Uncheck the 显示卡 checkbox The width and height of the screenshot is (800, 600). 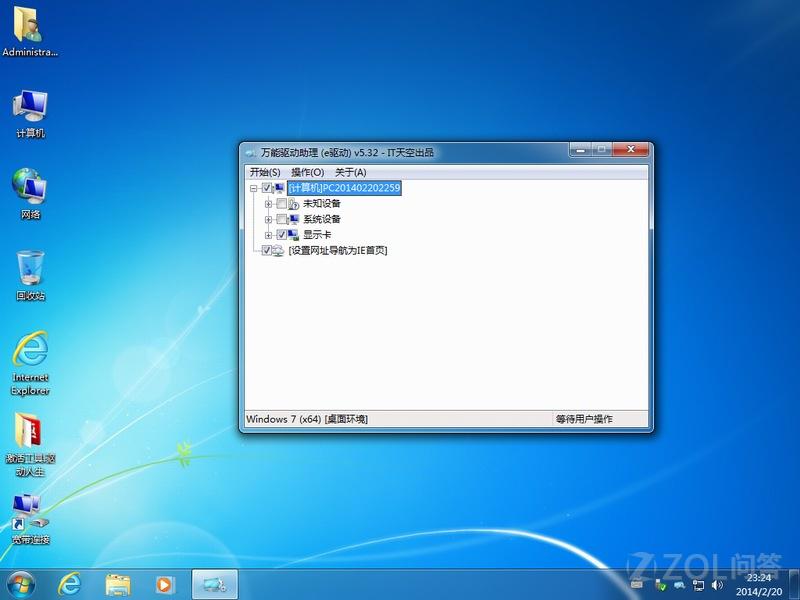pos(281,235)
